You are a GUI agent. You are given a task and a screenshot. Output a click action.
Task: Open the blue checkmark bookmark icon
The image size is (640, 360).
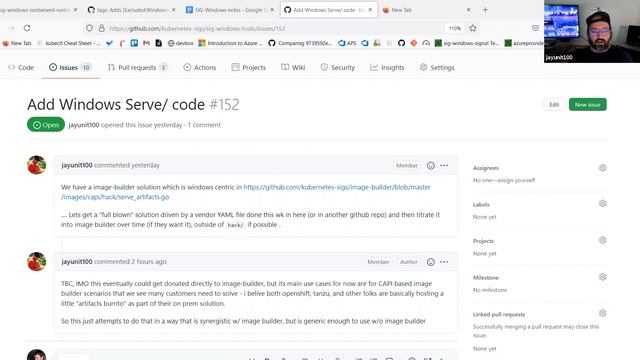[109, 43]
